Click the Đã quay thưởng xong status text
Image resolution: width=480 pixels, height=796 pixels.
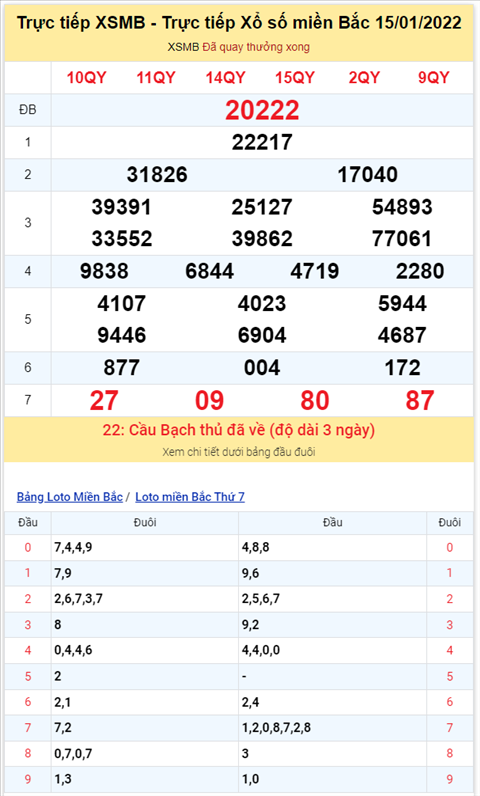pos(256,47)
